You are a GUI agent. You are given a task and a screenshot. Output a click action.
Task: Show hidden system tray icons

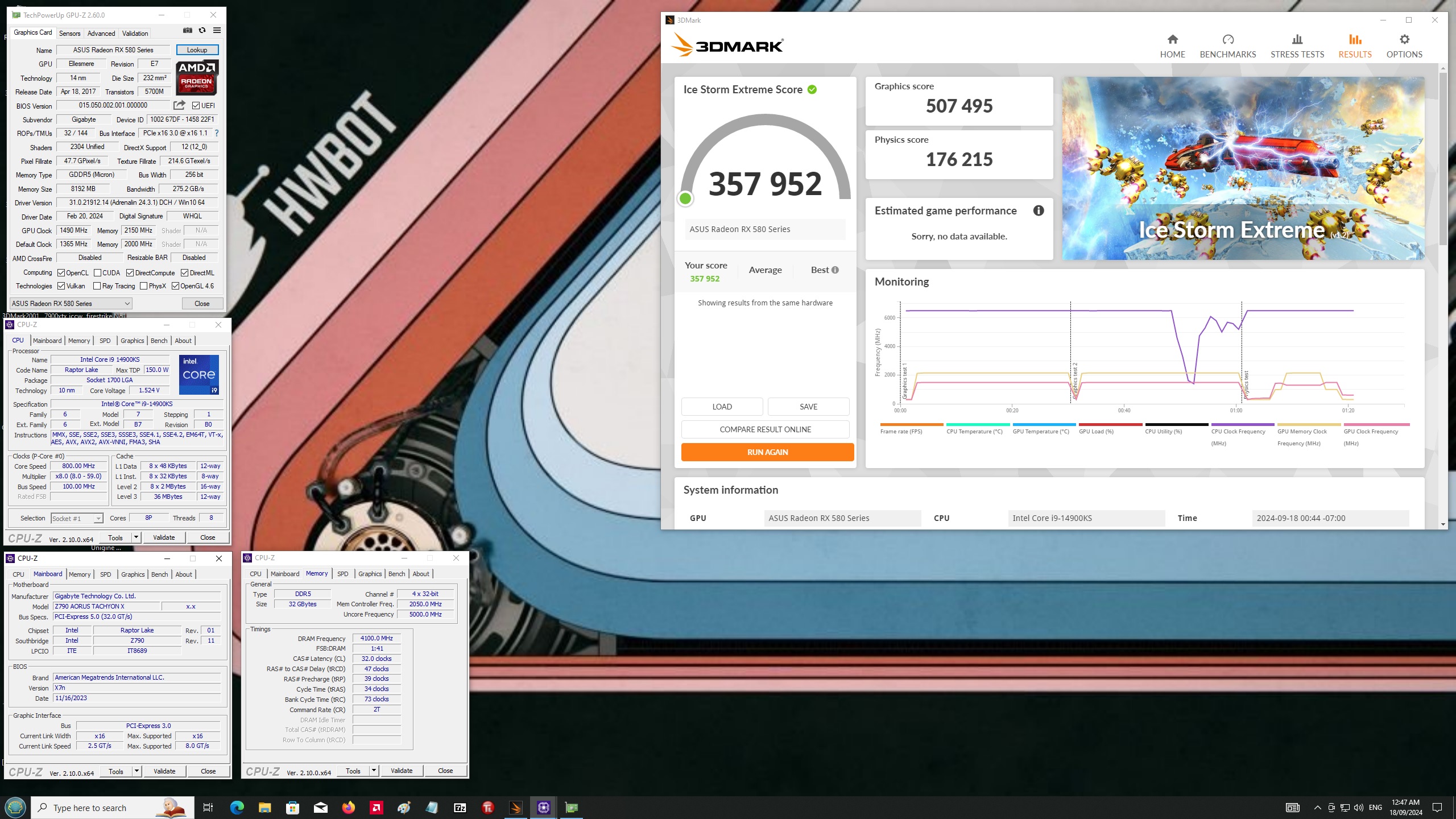pos(1317,808)
